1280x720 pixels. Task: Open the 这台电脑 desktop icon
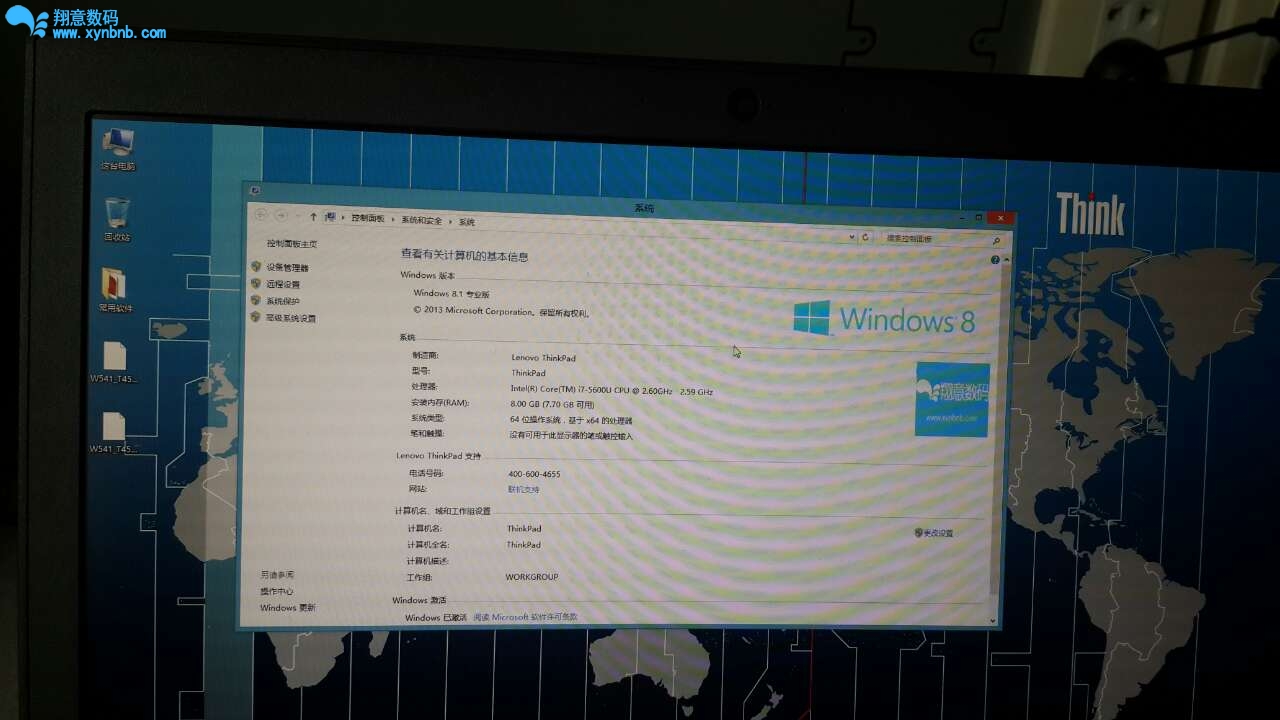118,146
